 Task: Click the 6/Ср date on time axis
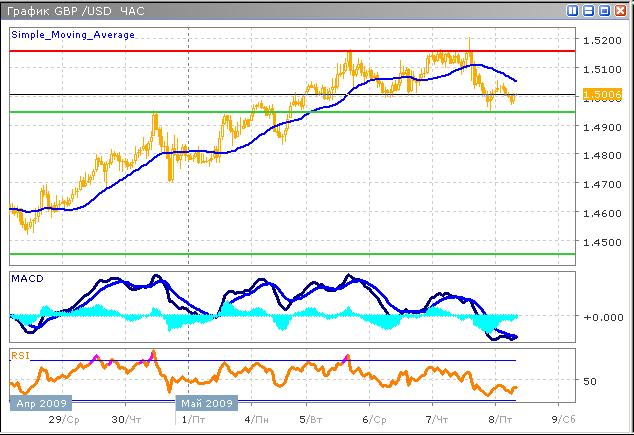click(x=372, y=420)
